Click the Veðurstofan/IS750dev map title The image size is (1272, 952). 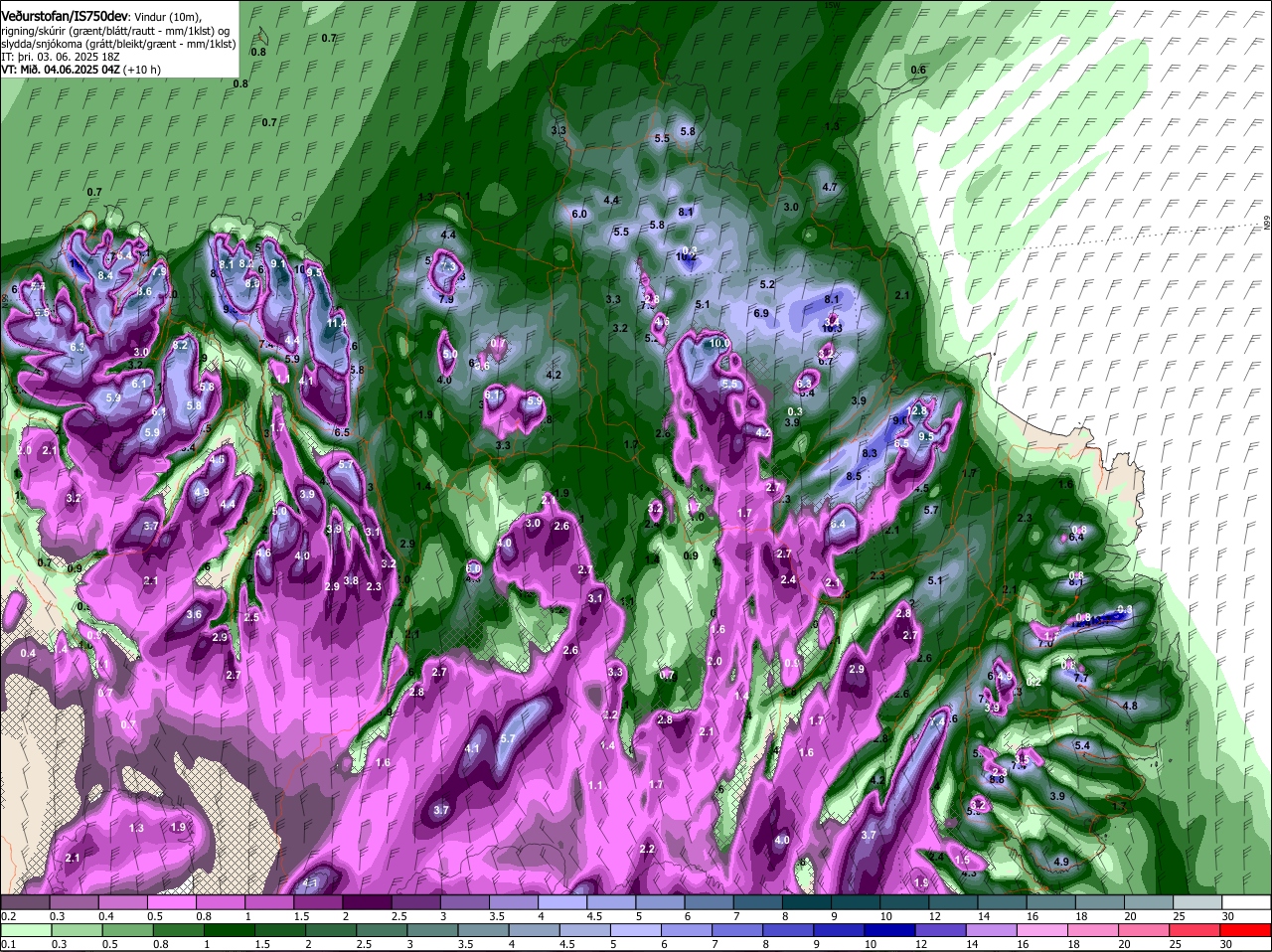(x=65, y=16)
